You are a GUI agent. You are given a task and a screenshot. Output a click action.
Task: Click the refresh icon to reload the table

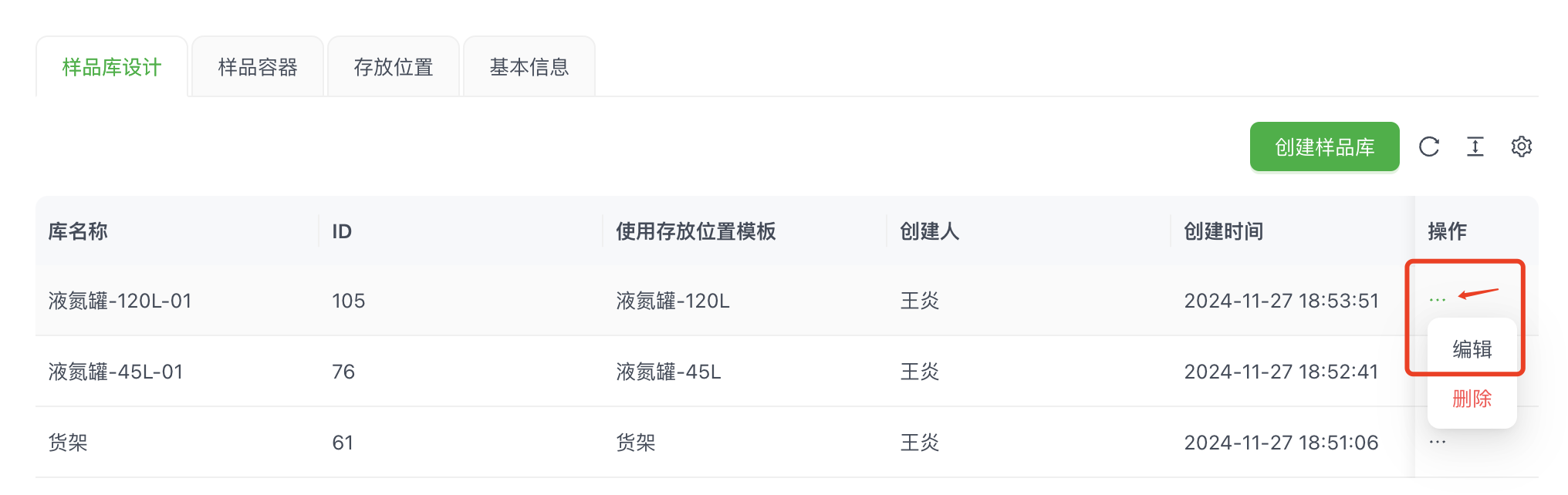1430,146
